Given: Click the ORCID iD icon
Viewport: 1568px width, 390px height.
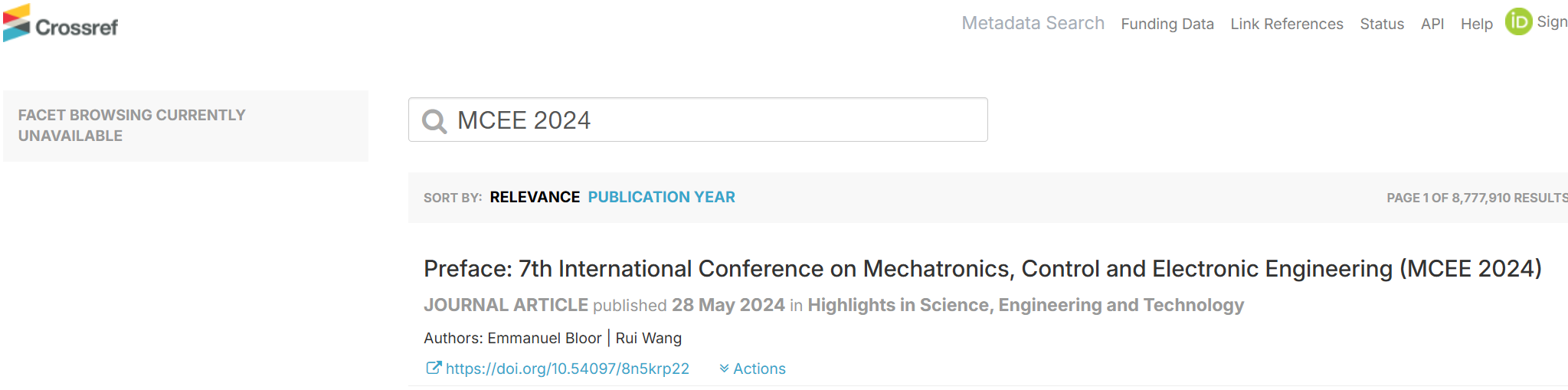Looking at the screenshot, I should pyautogui.click(x=1518, y=21).
